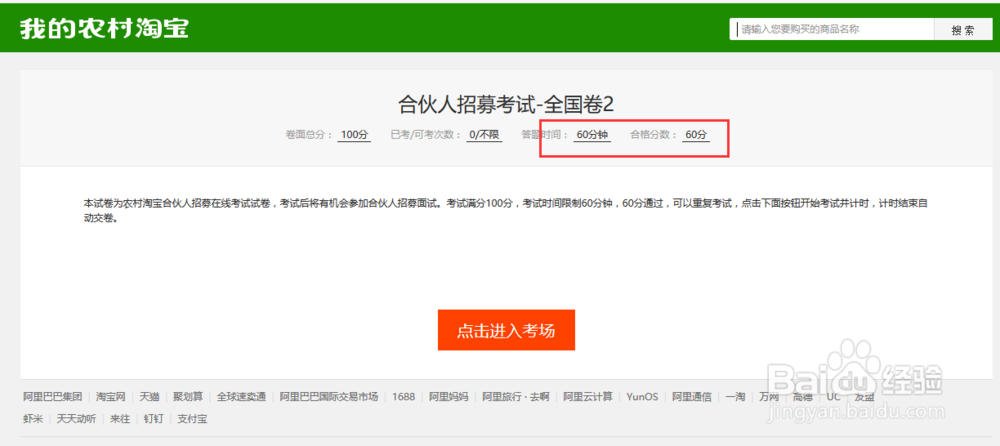Open the 淘宝网 footer link
This screenshot has height=446, width=1000.
(111, 396)
